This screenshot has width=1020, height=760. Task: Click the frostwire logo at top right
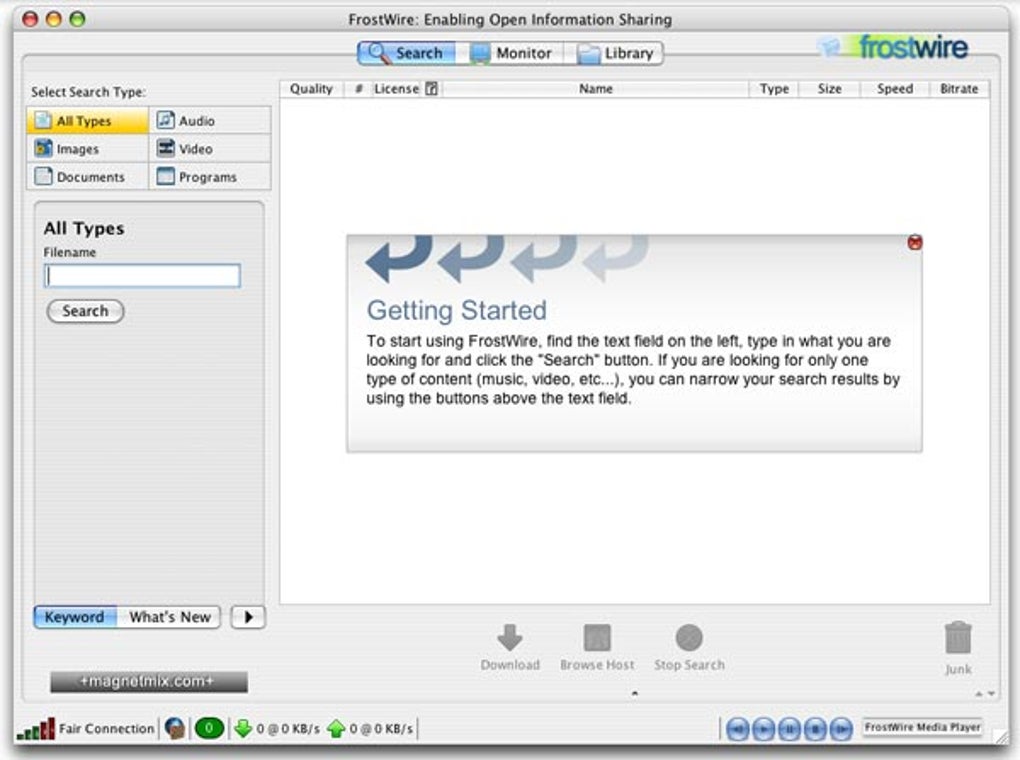click(x=893, y=48)
